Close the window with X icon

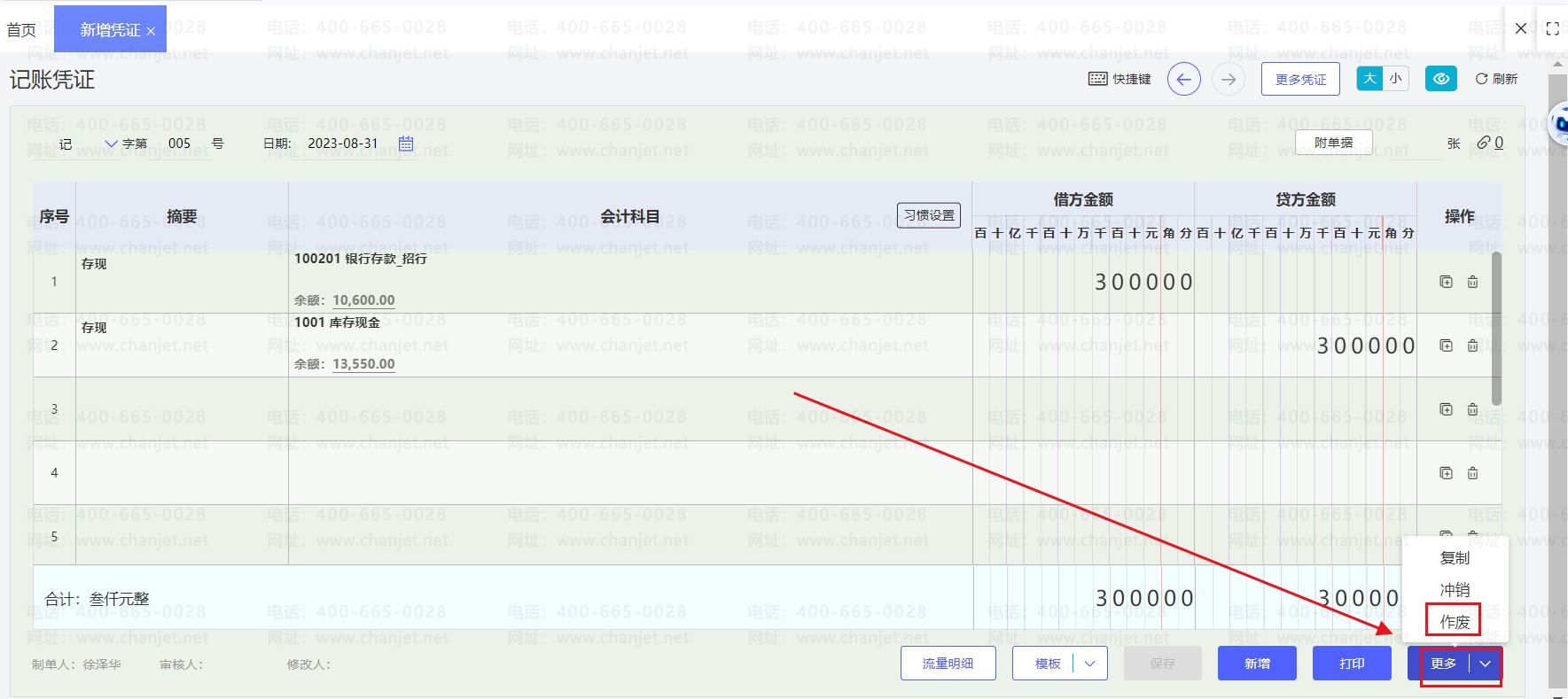[x=1521, y=28]
